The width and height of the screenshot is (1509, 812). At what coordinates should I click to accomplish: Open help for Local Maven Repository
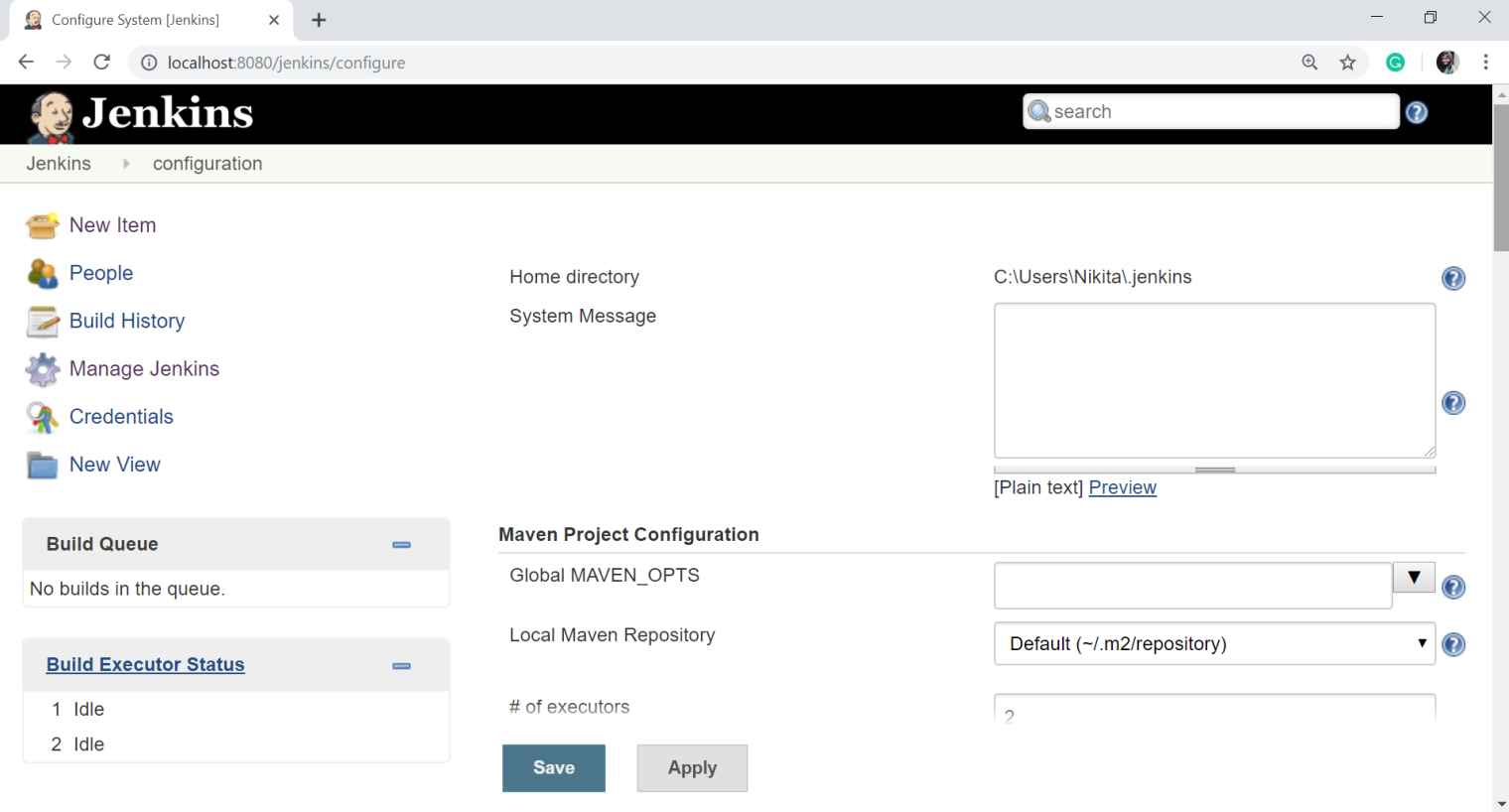(1453, 644)
